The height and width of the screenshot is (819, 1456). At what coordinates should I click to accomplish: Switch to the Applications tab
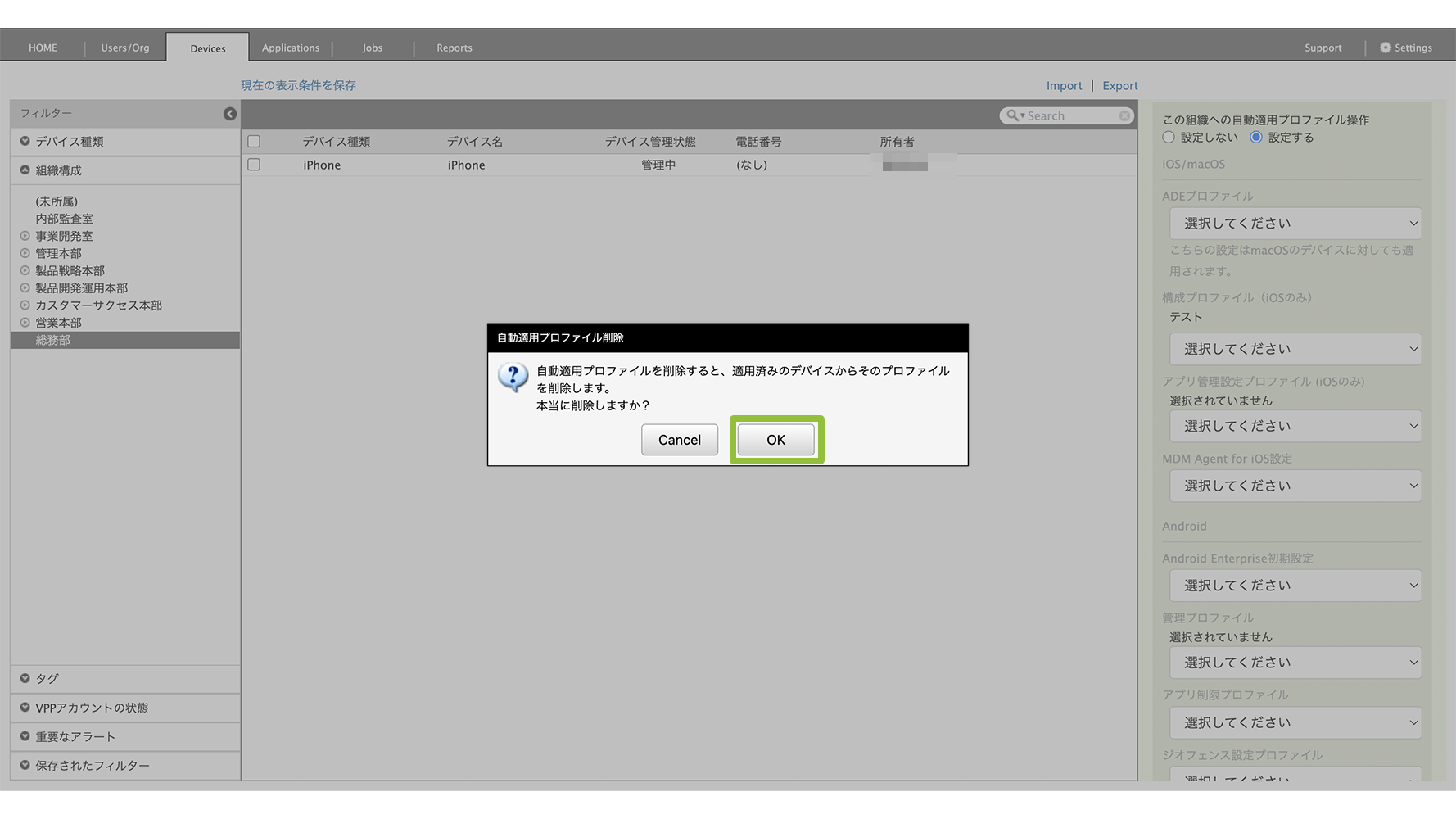pos(291,48)
